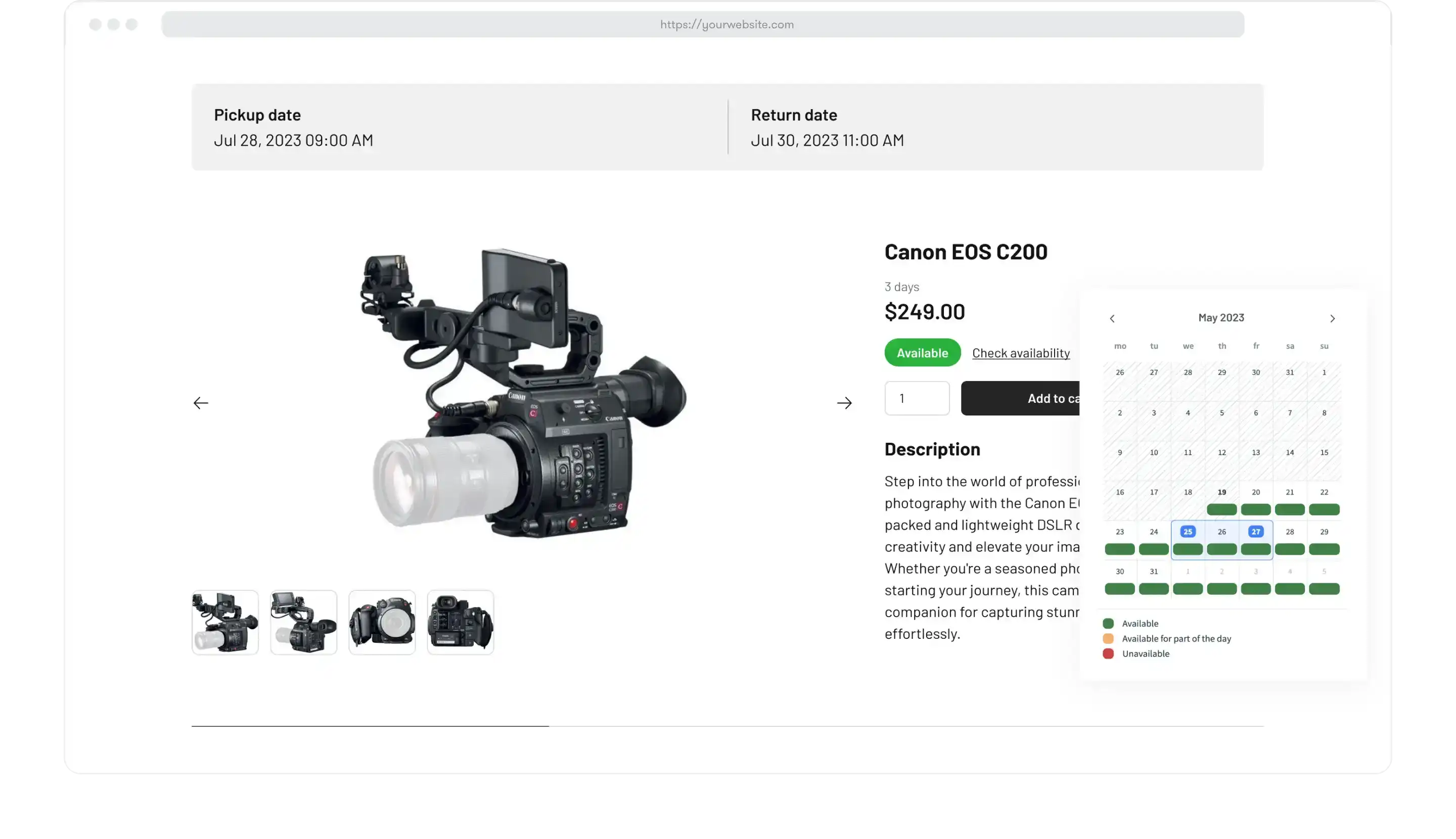Select May 25 on the calendar
1456x839 pixels.
point(1188,531)
